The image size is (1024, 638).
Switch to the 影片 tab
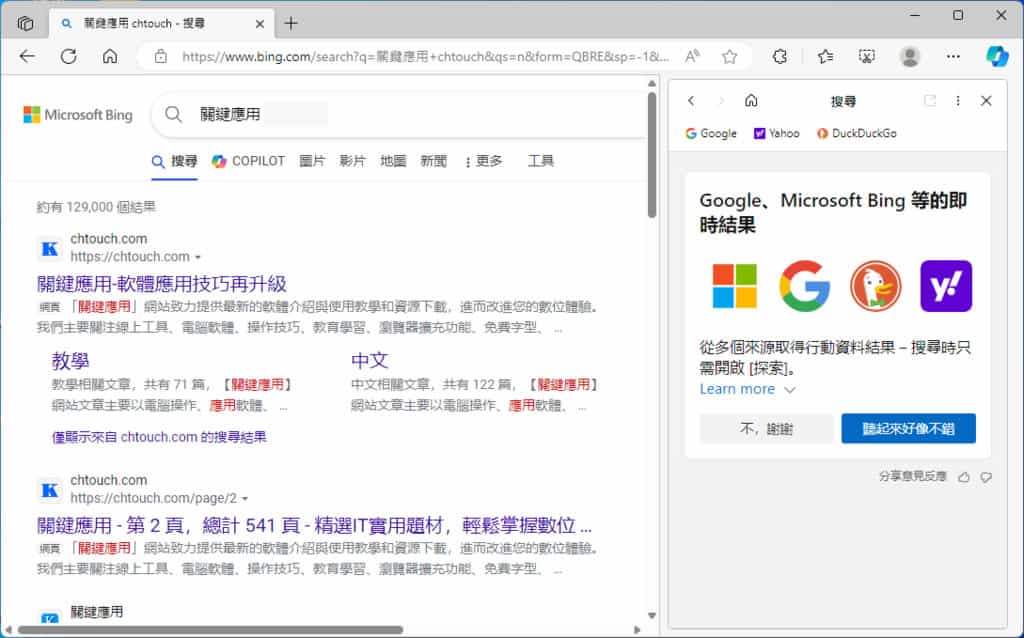(x=353, y=161)
